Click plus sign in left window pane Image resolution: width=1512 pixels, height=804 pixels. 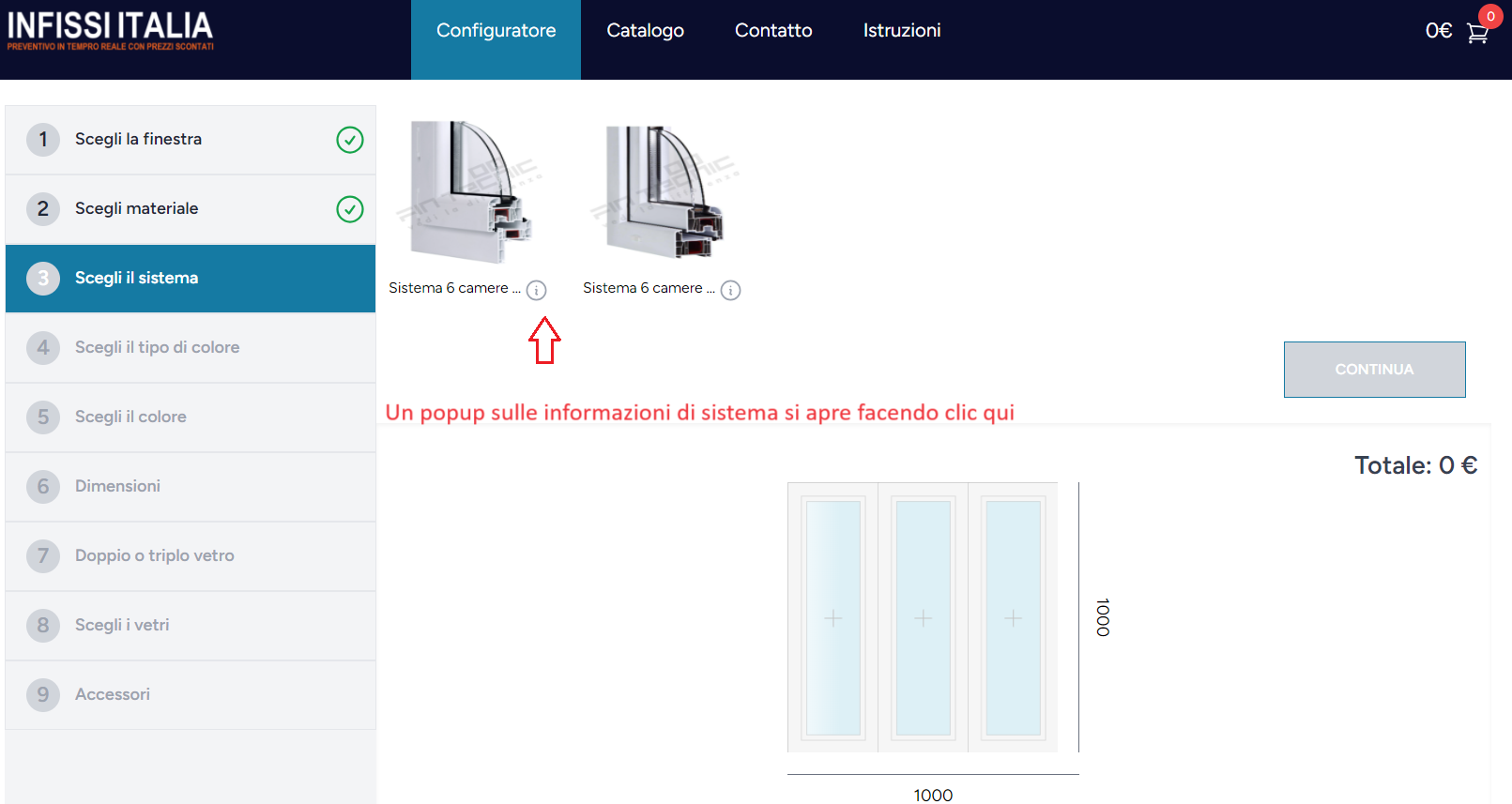[833, 618]
